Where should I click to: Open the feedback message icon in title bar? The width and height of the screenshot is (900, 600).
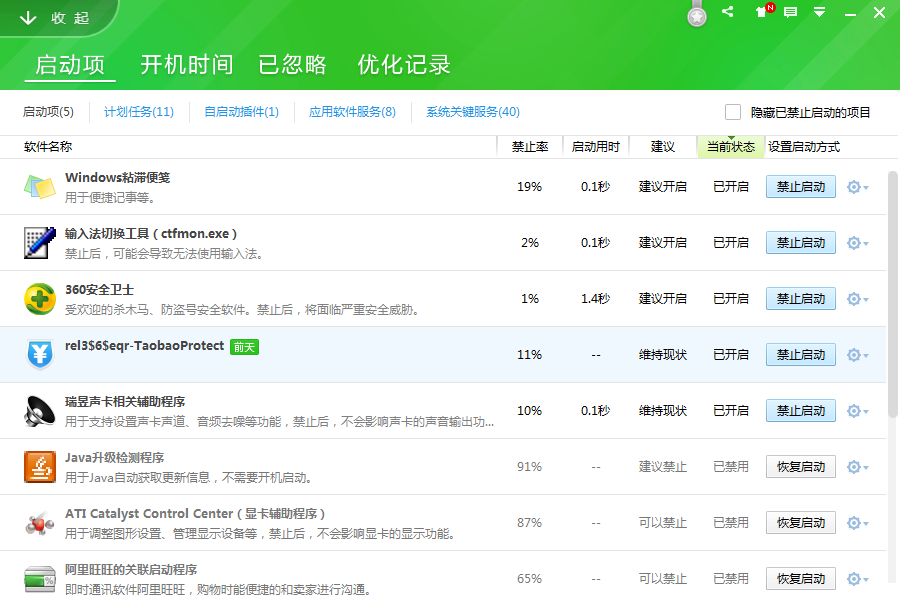[x=790, y=13]
